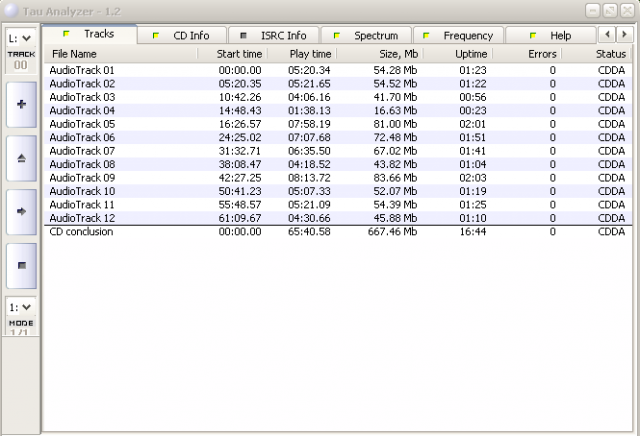Click the 667.46 Mb total size
The image size is (640, 436).
pyautogui.click(x=392, y=232)
